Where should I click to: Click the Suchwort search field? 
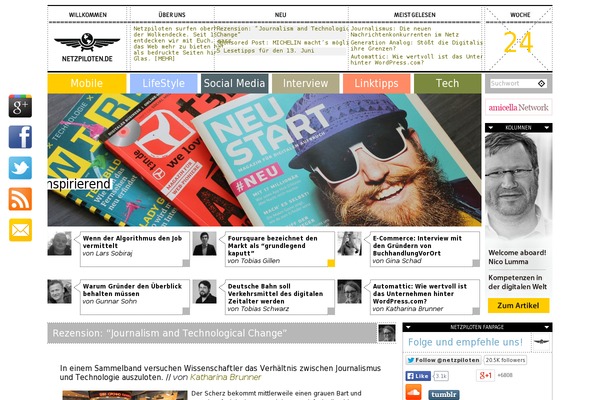514,83
